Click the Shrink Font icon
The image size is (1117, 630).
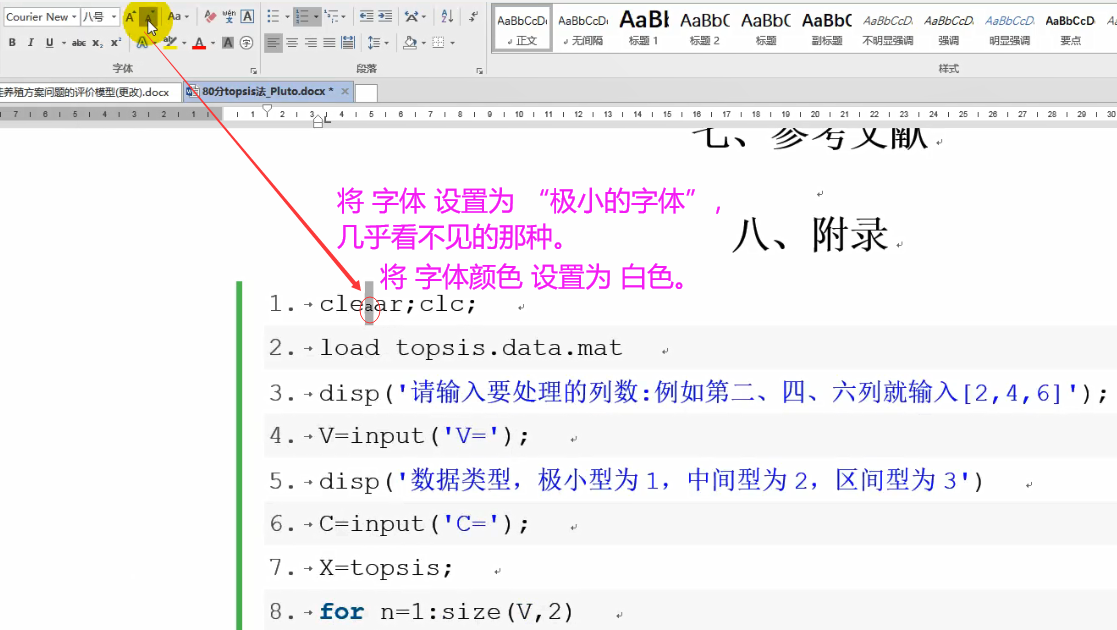(x=149, y=17)
